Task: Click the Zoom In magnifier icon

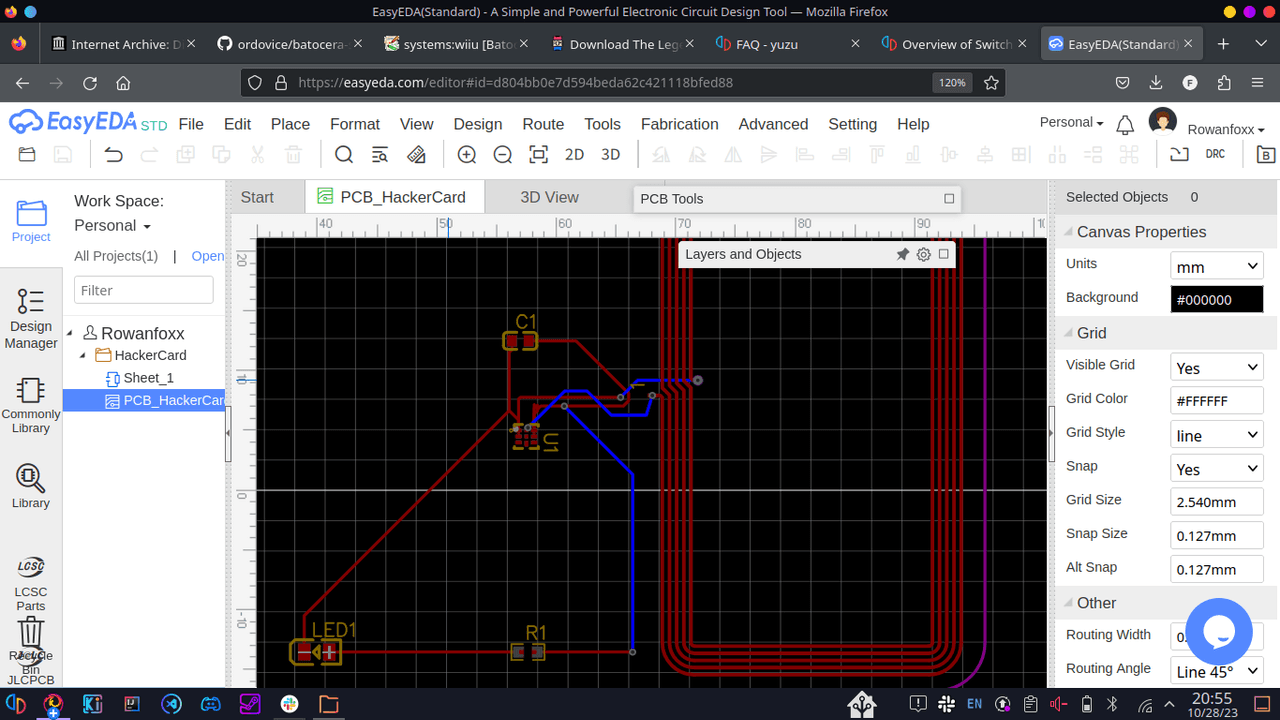Action: pos(466,155)
